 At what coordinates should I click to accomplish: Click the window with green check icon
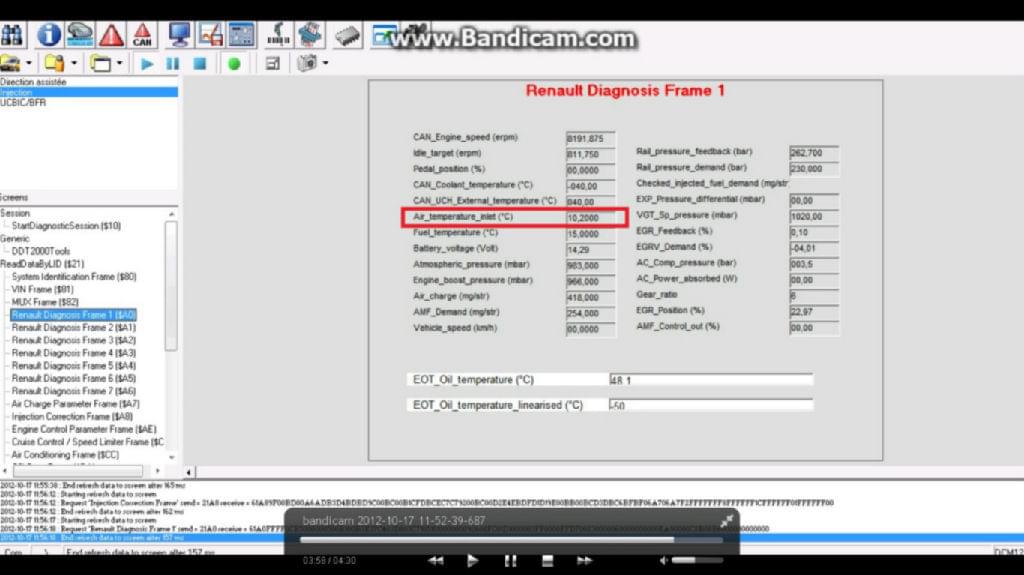click(383, 35)
